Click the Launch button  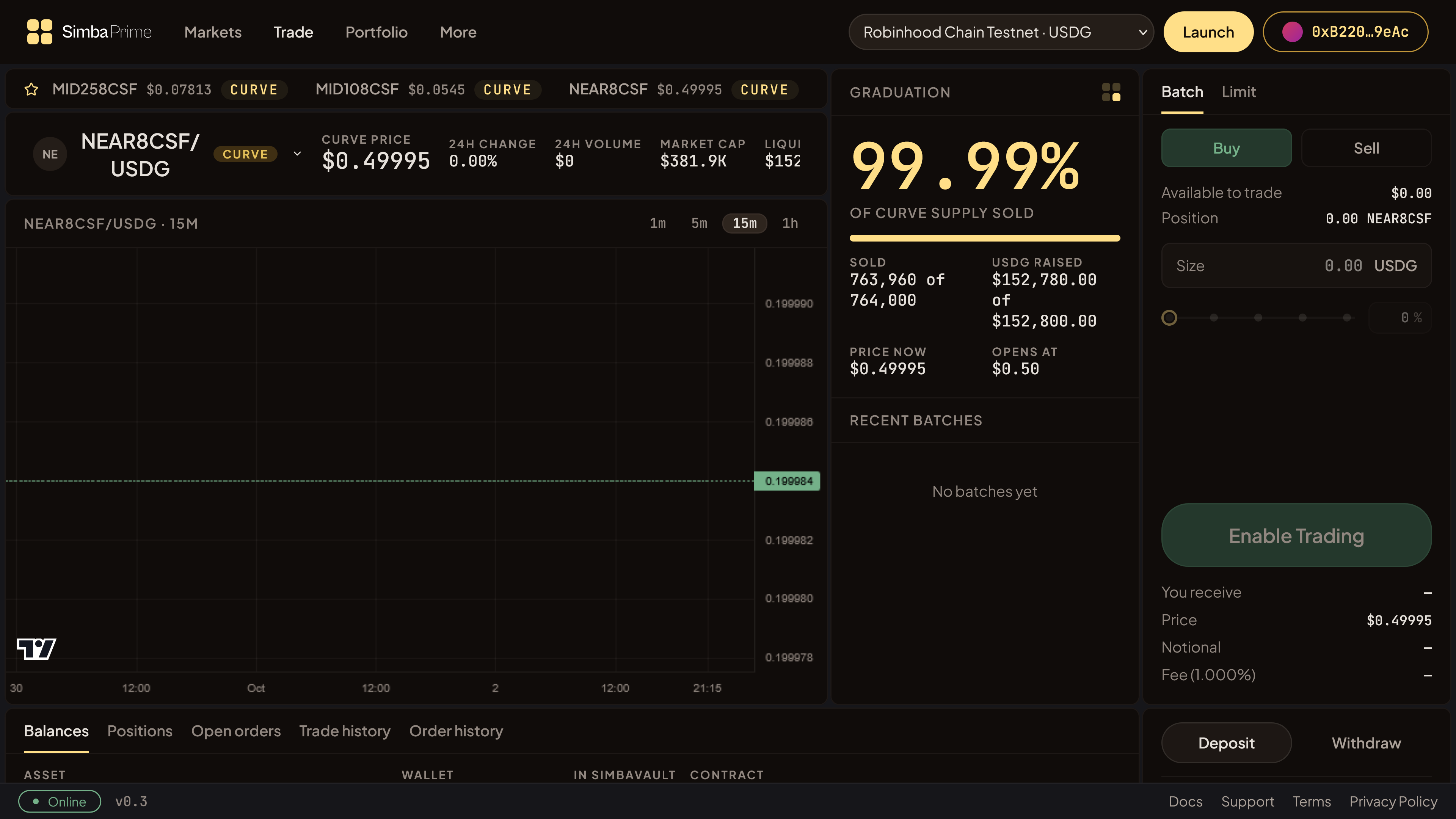click(1208, 31)
